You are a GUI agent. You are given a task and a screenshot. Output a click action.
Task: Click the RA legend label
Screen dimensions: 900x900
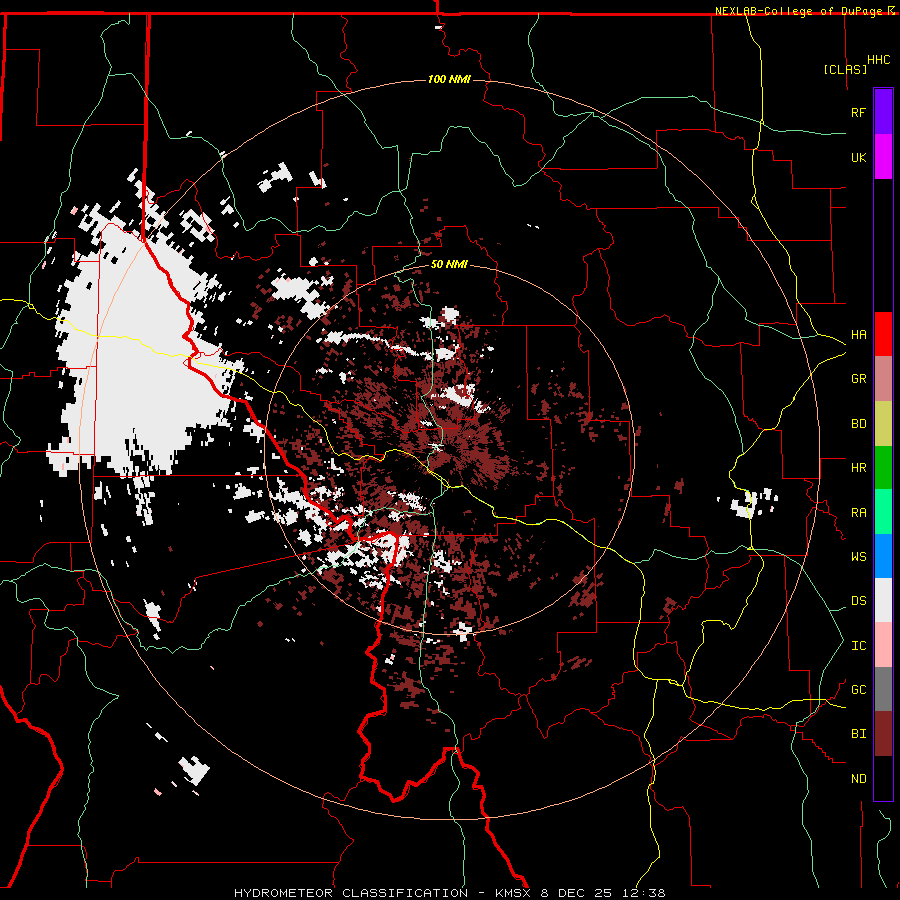click(858, 513)
